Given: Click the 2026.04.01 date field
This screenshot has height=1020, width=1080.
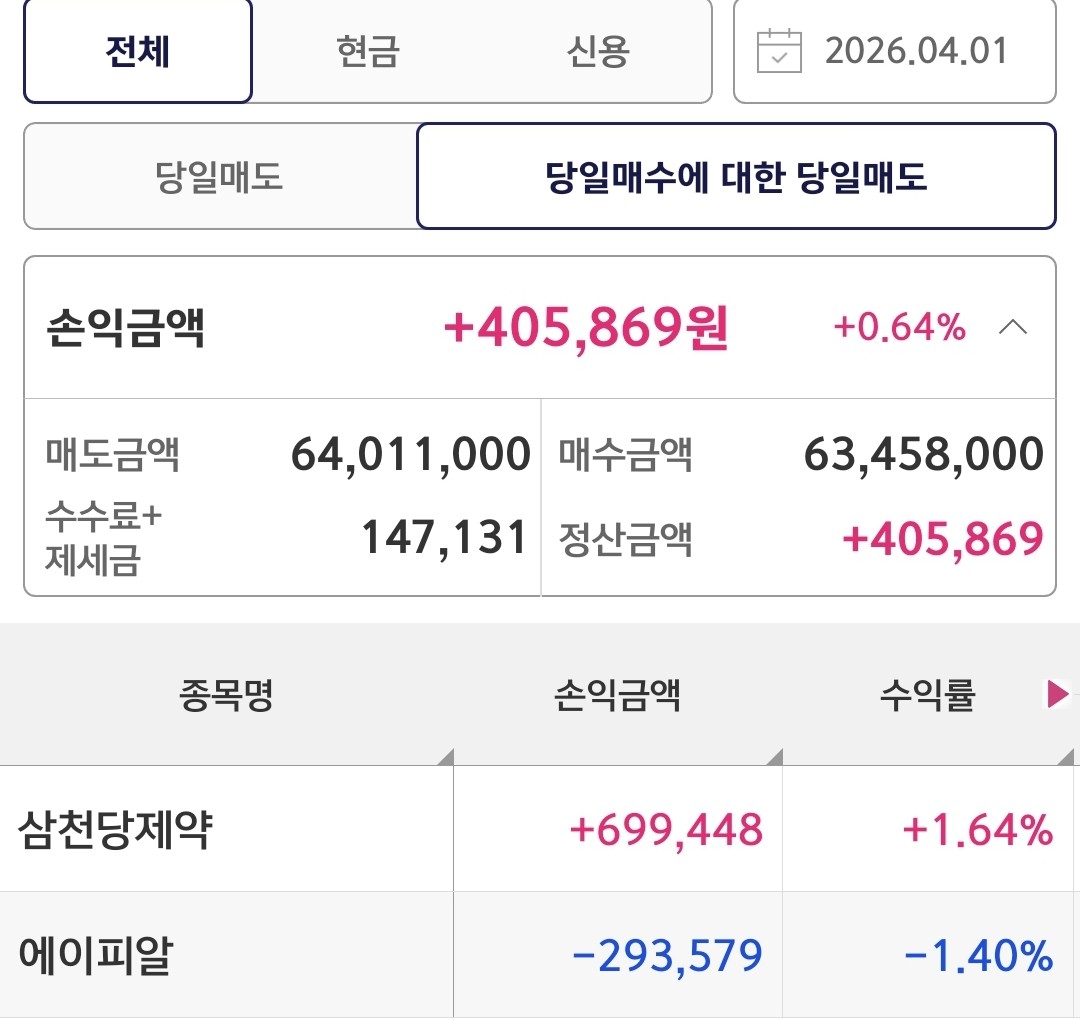Looking at the screenshot, I should [916, 51].
